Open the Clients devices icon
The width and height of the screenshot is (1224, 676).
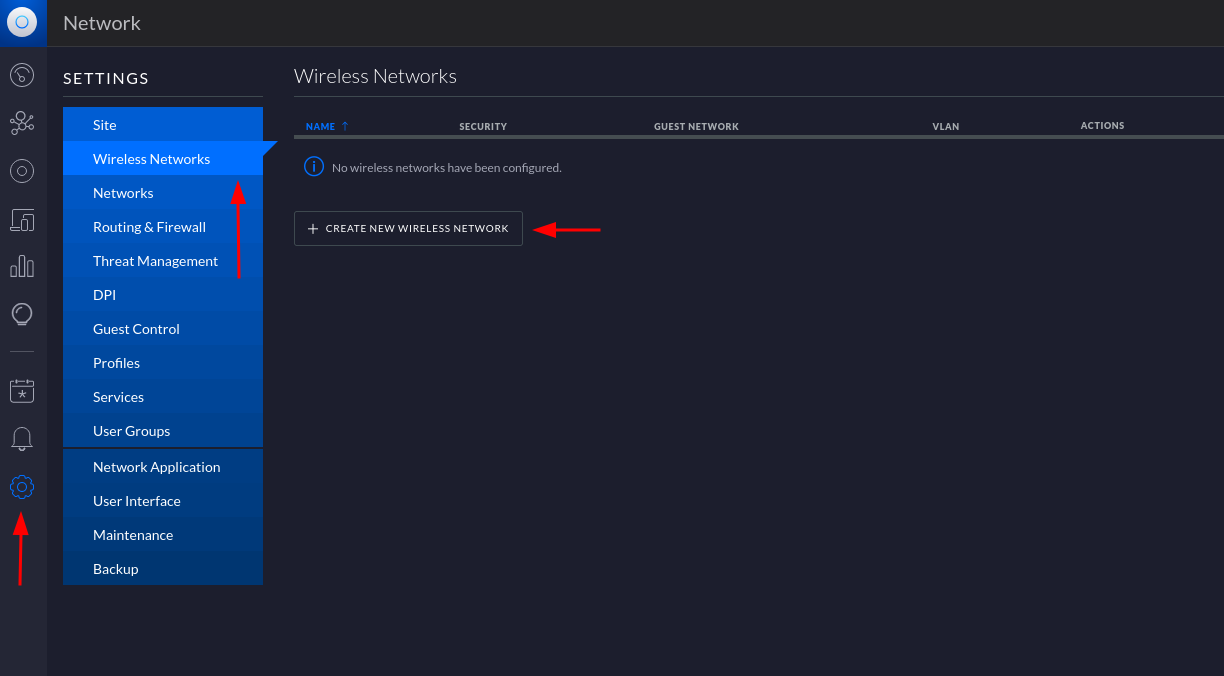pos(22,219)
